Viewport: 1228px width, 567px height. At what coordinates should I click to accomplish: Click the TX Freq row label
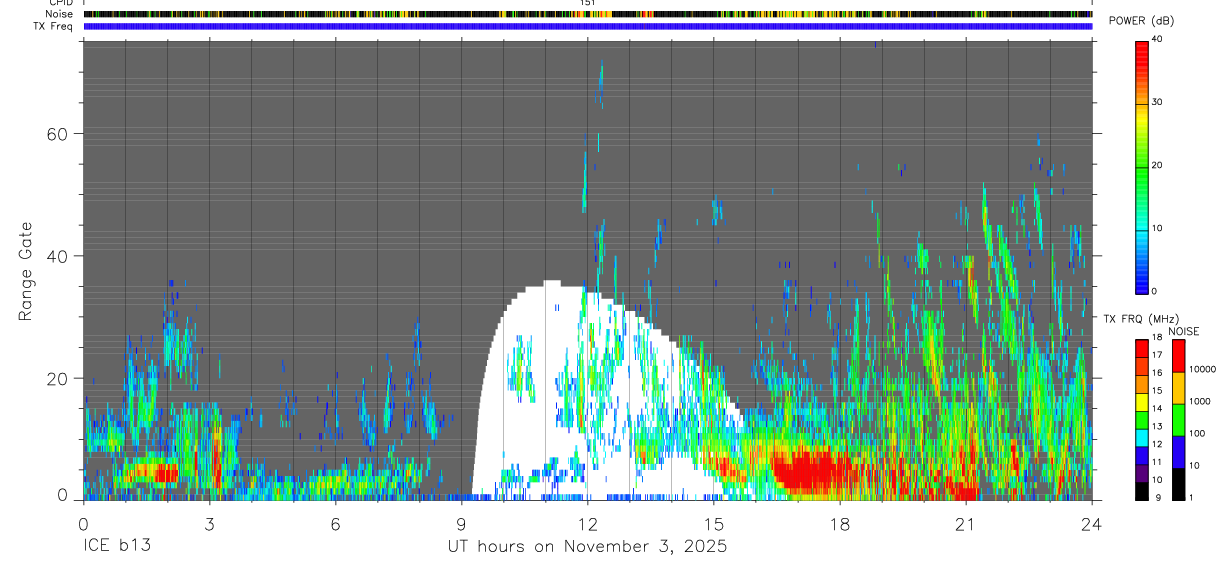tap(54, 26)
